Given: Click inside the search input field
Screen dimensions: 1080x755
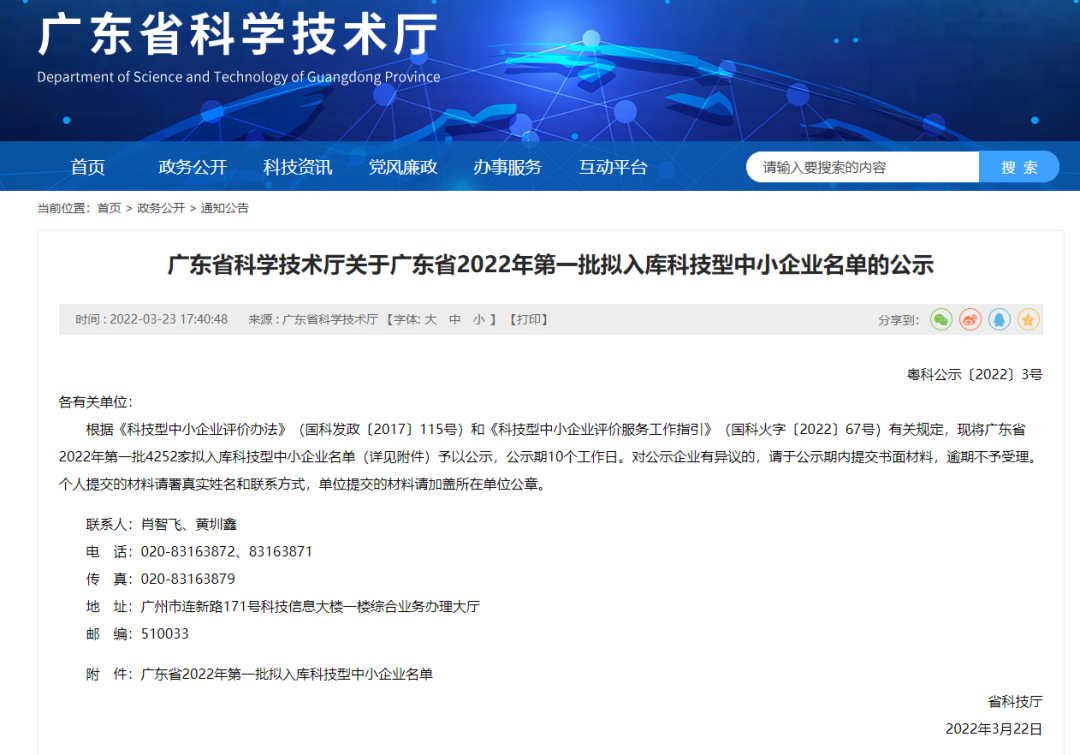Looking at the screenshot, I should (x=862, y=166).
